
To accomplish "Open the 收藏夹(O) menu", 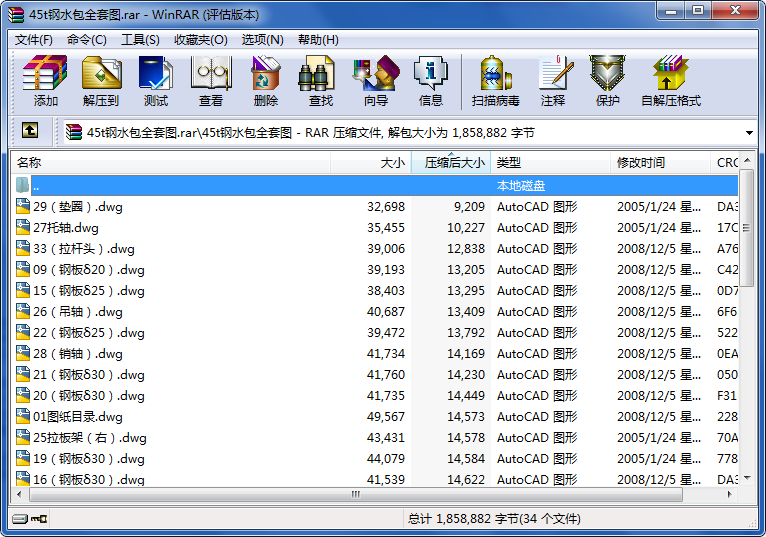I will (201, 40).
